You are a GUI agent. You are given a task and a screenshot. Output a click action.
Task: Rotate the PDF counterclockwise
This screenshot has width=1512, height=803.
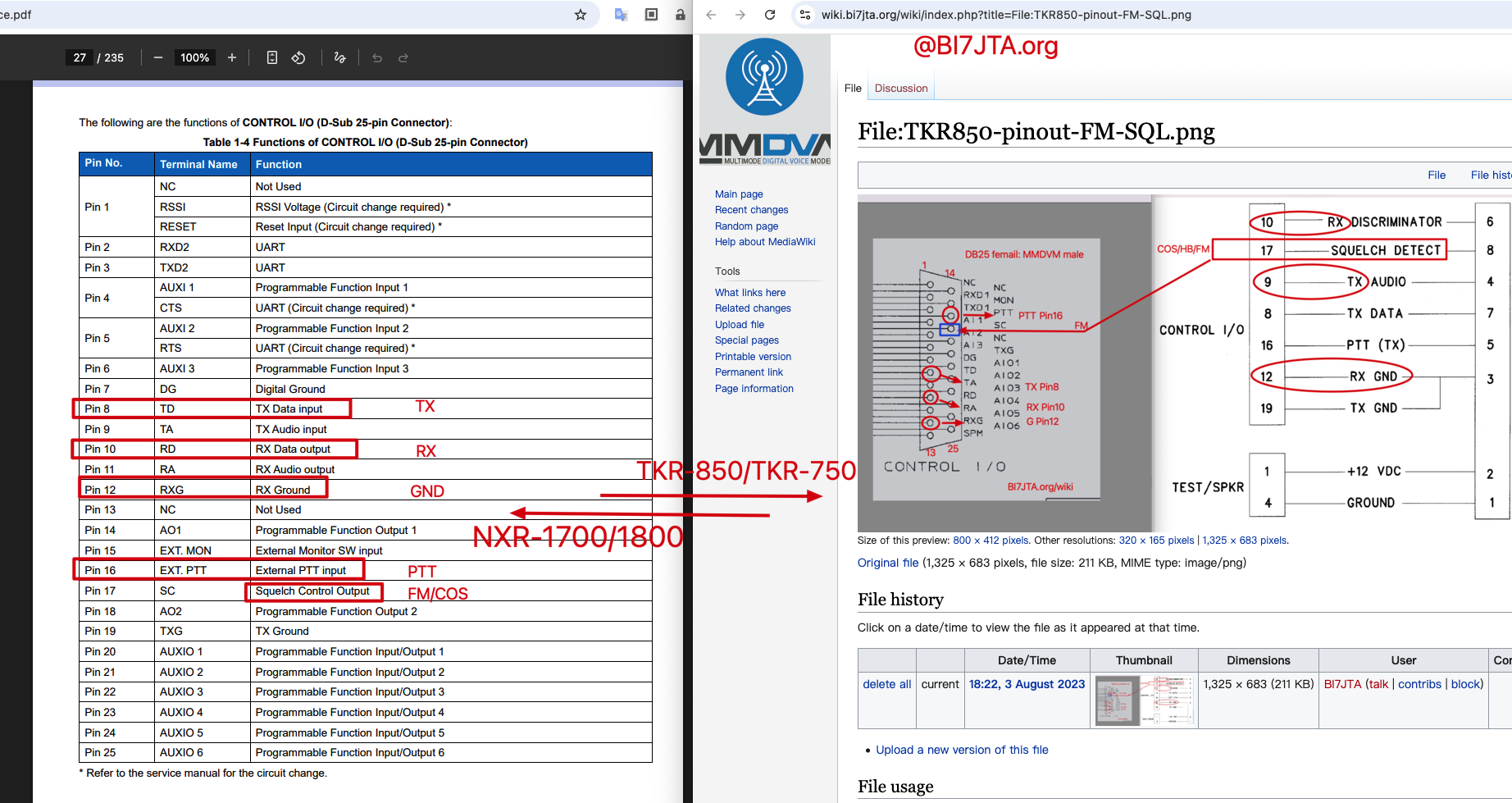point(298,57)
